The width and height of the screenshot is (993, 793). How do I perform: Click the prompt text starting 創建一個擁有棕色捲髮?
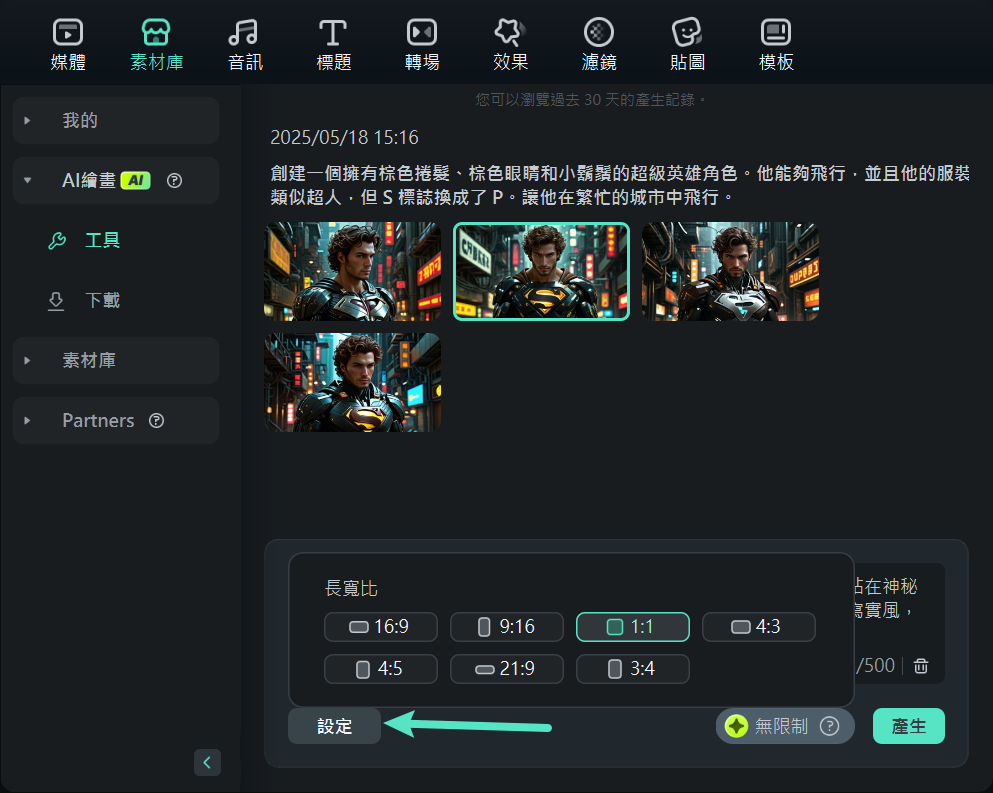[x=620, y=185]
